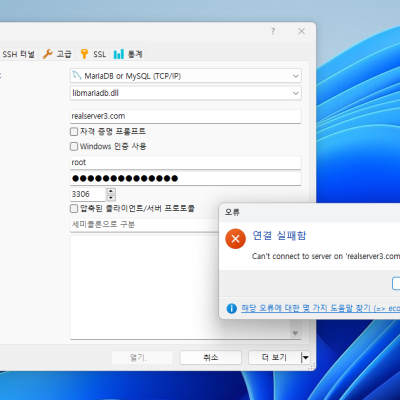
Task: Click the port field showing 3306
Action: [x=88, y=194]
